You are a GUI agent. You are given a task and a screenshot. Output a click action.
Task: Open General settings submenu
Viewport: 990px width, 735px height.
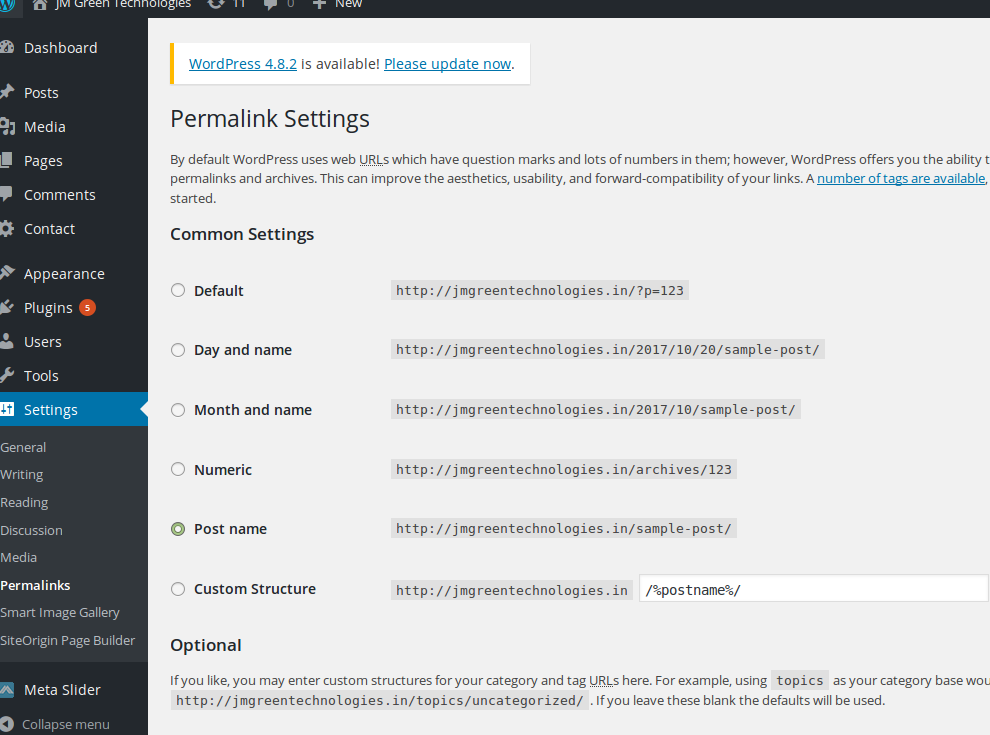coord(23,447)
